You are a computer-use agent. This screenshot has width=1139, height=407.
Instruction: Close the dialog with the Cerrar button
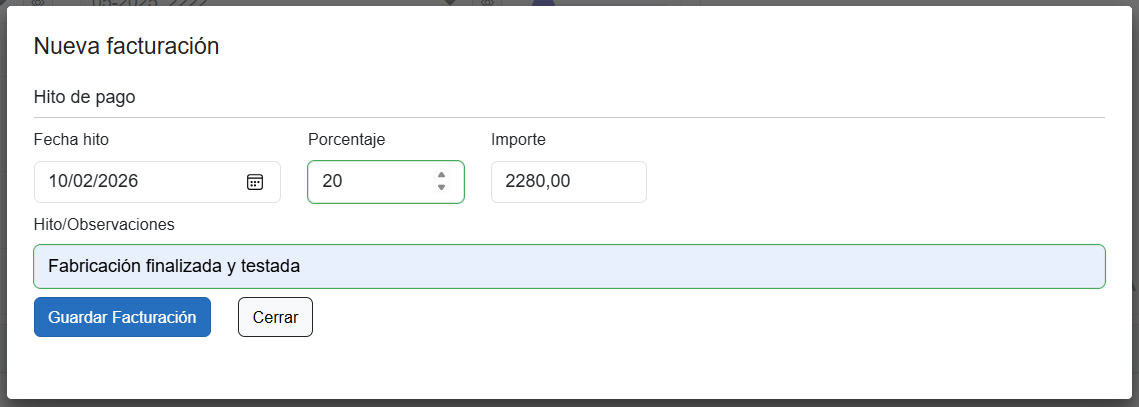(275, 317)
